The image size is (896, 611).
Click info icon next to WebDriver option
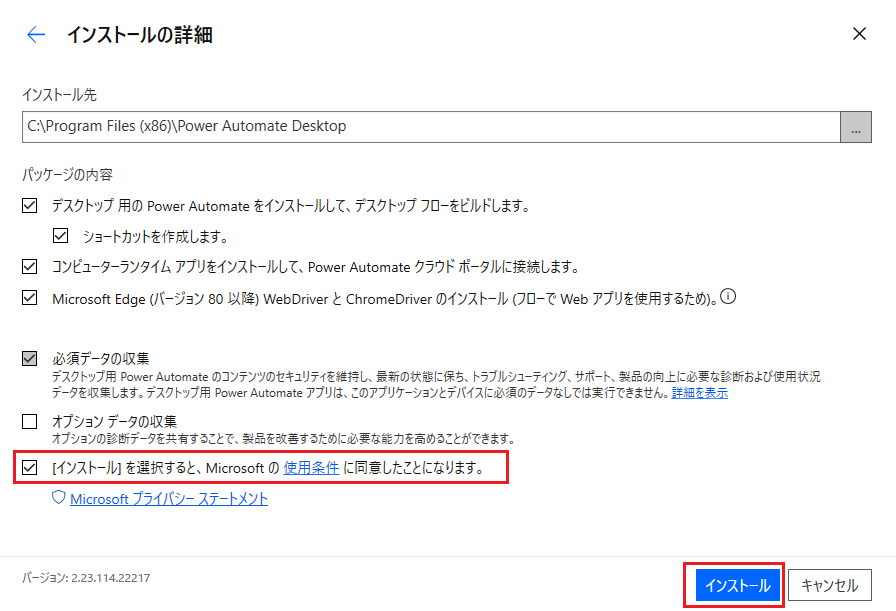click(728, 297)
